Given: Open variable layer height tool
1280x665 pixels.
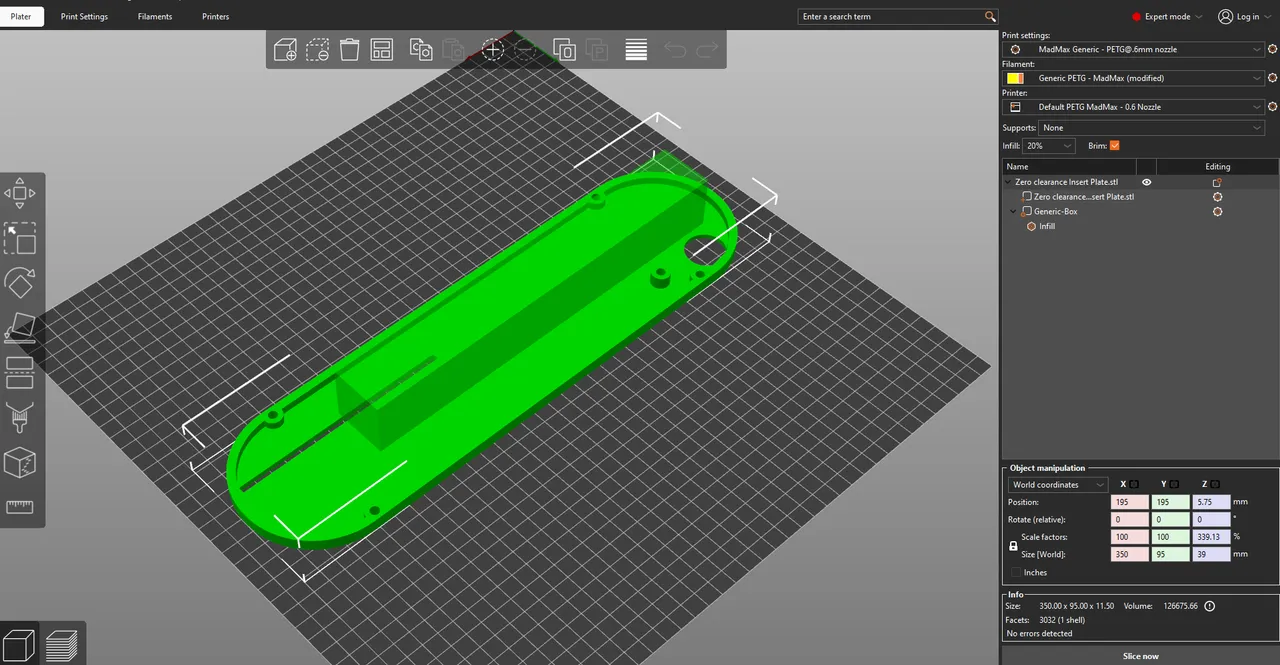Looking at the screenshot, I should click(x=636, y=50).
